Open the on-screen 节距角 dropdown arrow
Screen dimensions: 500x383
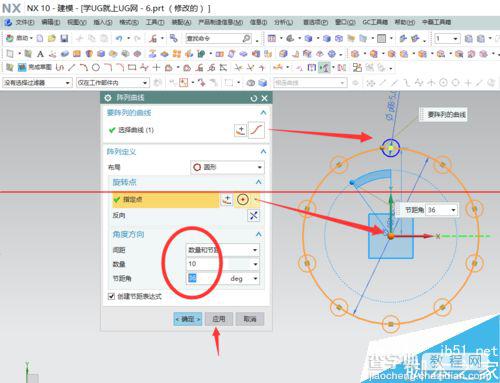pyautogui.click(x=453, y=210)
